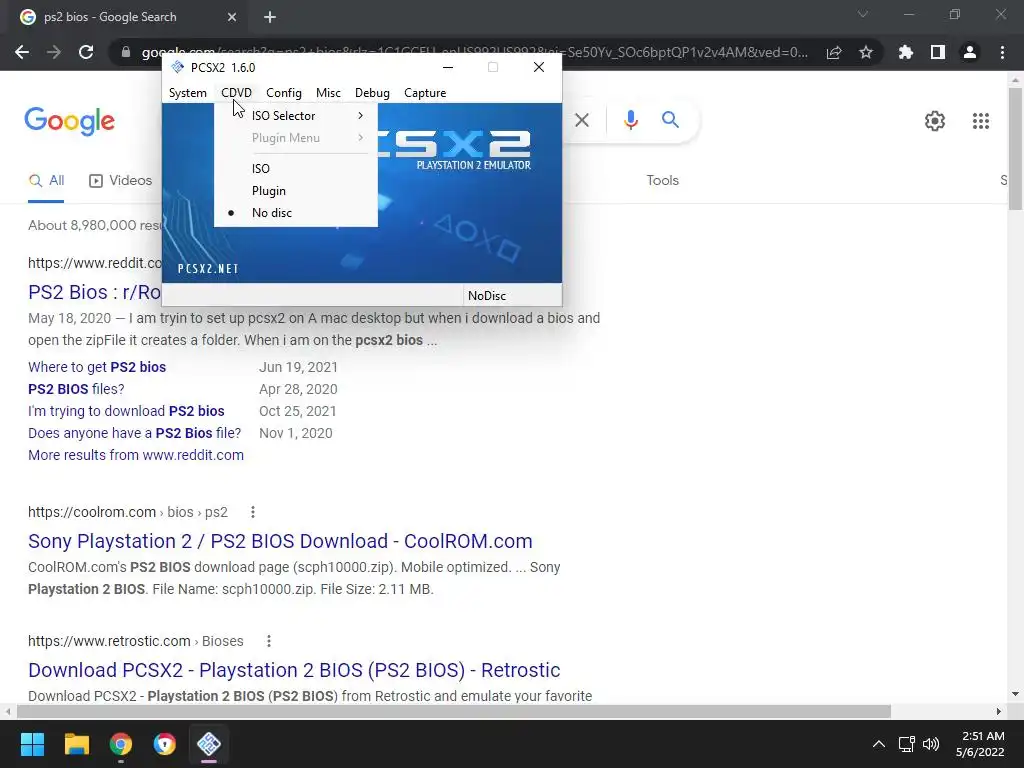Select the All results tab
The width and height of the screenshot is (1024, 768).
(x=46, y=181)
